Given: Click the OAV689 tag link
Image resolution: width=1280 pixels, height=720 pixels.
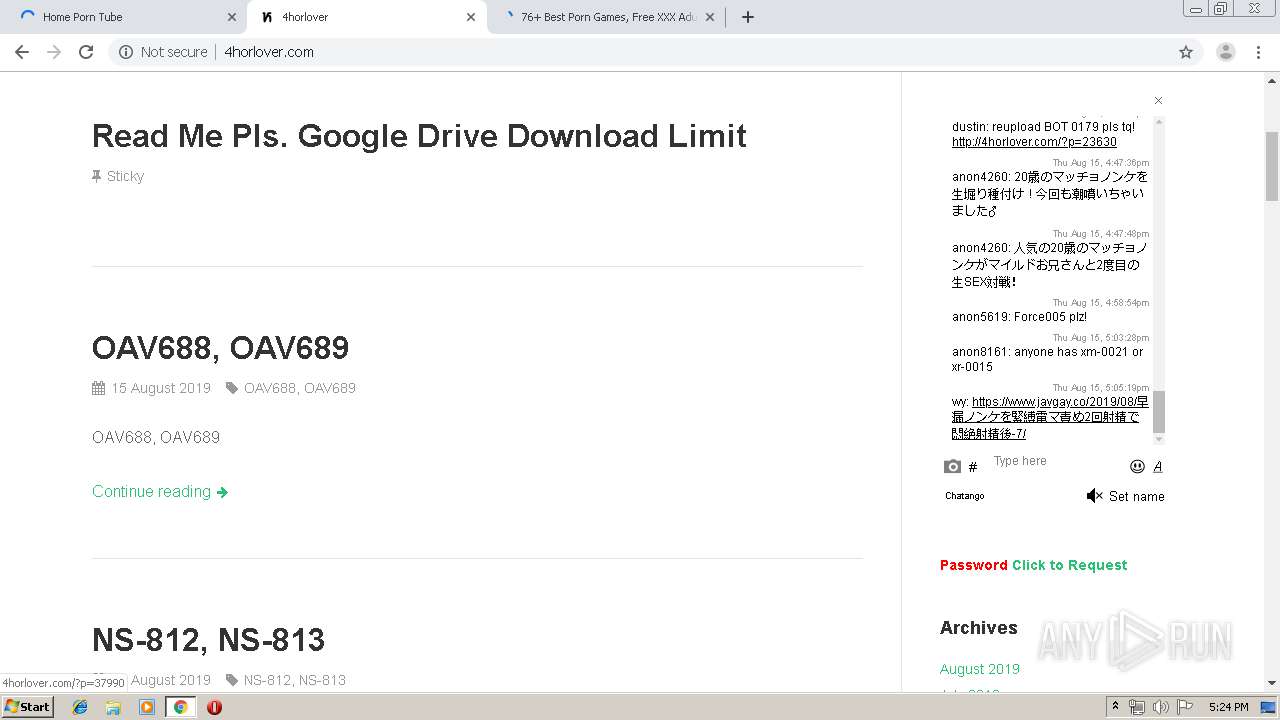Looking at the screenshot, I should point(330,388).
